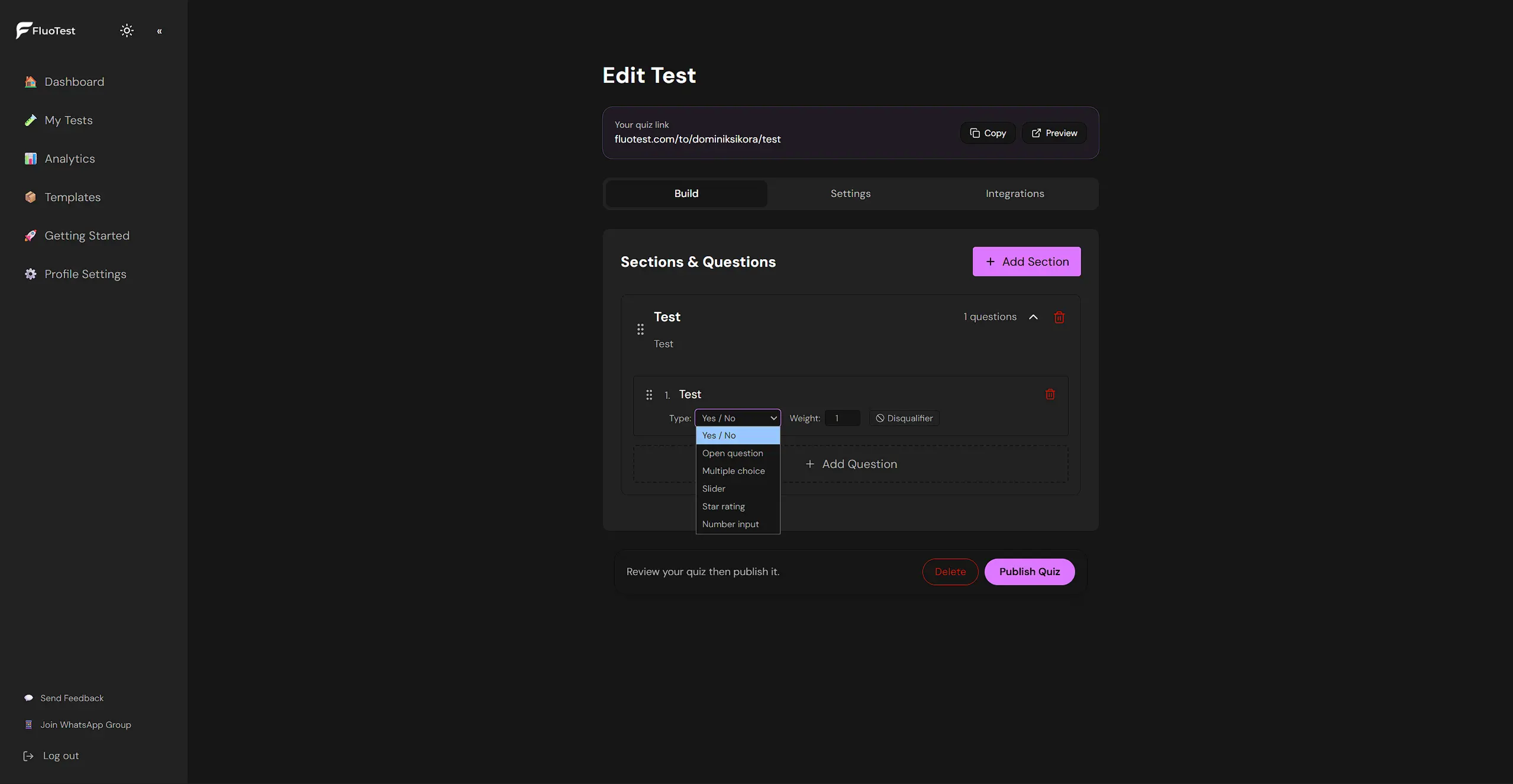Screen dimensions: 1513x784
Task: Collapse the Test section with the chevron
Action: (x=1033, y=317)
